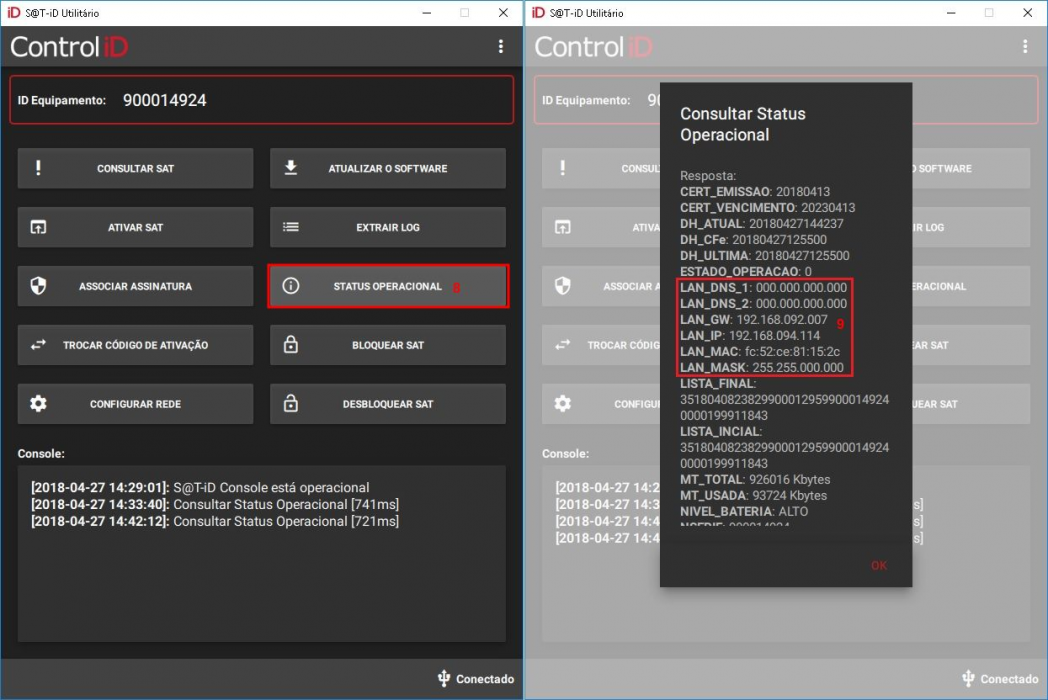Click the open padlock icon on Desbloquear SAT
Image resolution: width=1048 pixels, height=700 pixels.
click(291, 403)
